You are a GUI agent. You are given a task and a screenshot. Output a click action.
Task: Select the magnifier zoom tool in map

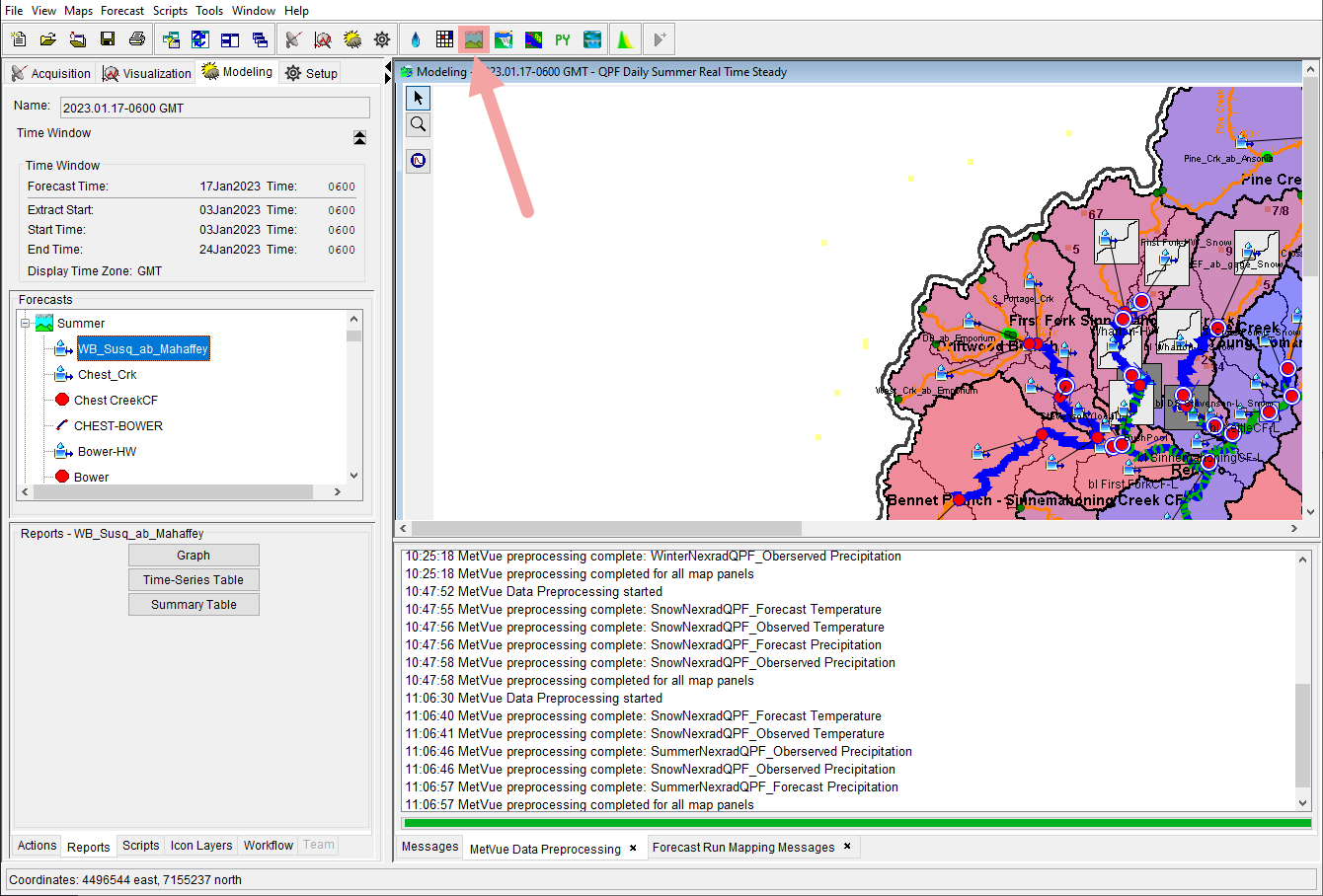[x=419, y=124]
